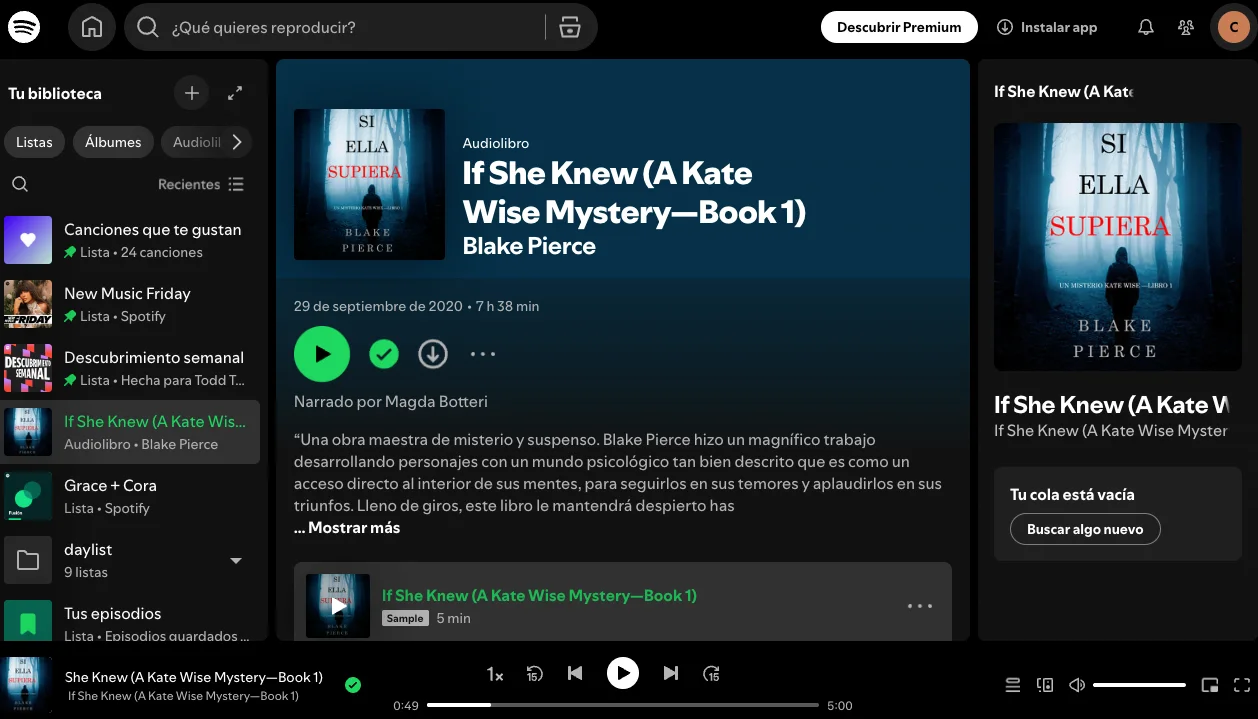Screen dimensions: 1258x719
Task: Mute the volume speaker icon
Action: point(1077,685)
